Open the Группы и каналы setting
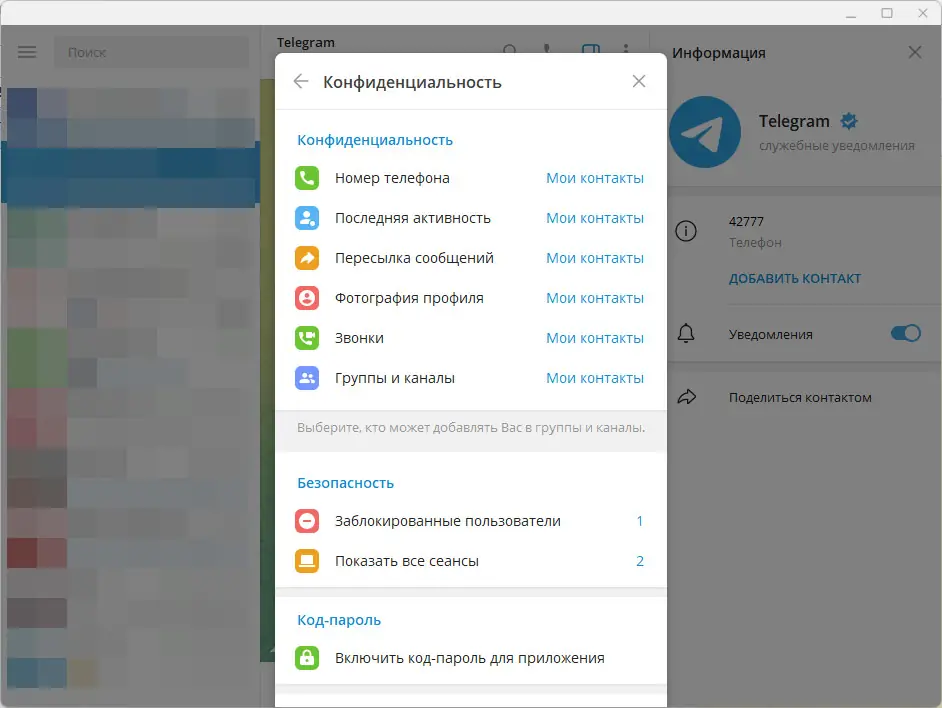Viewport: 942px width, 708px height. [471, 378]
